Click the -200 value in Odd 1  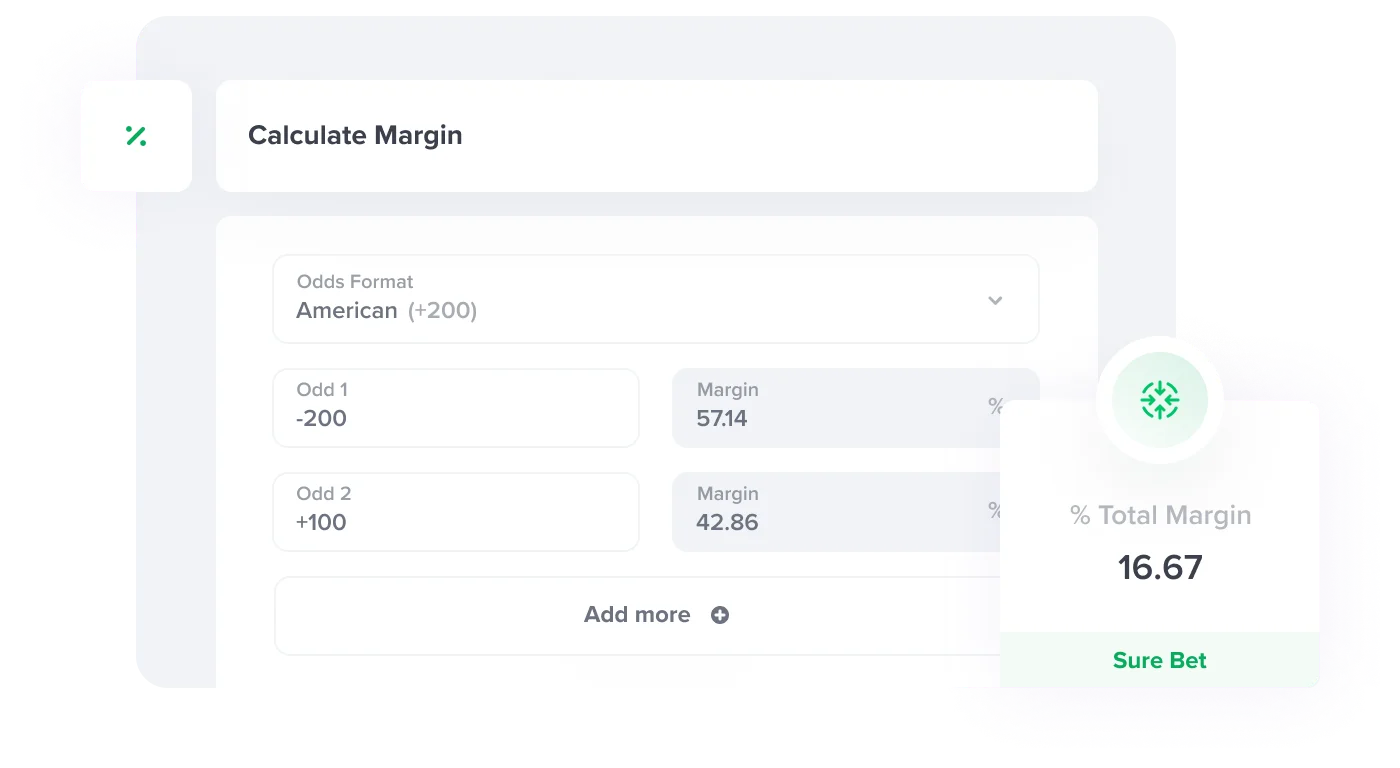[322, 419]
